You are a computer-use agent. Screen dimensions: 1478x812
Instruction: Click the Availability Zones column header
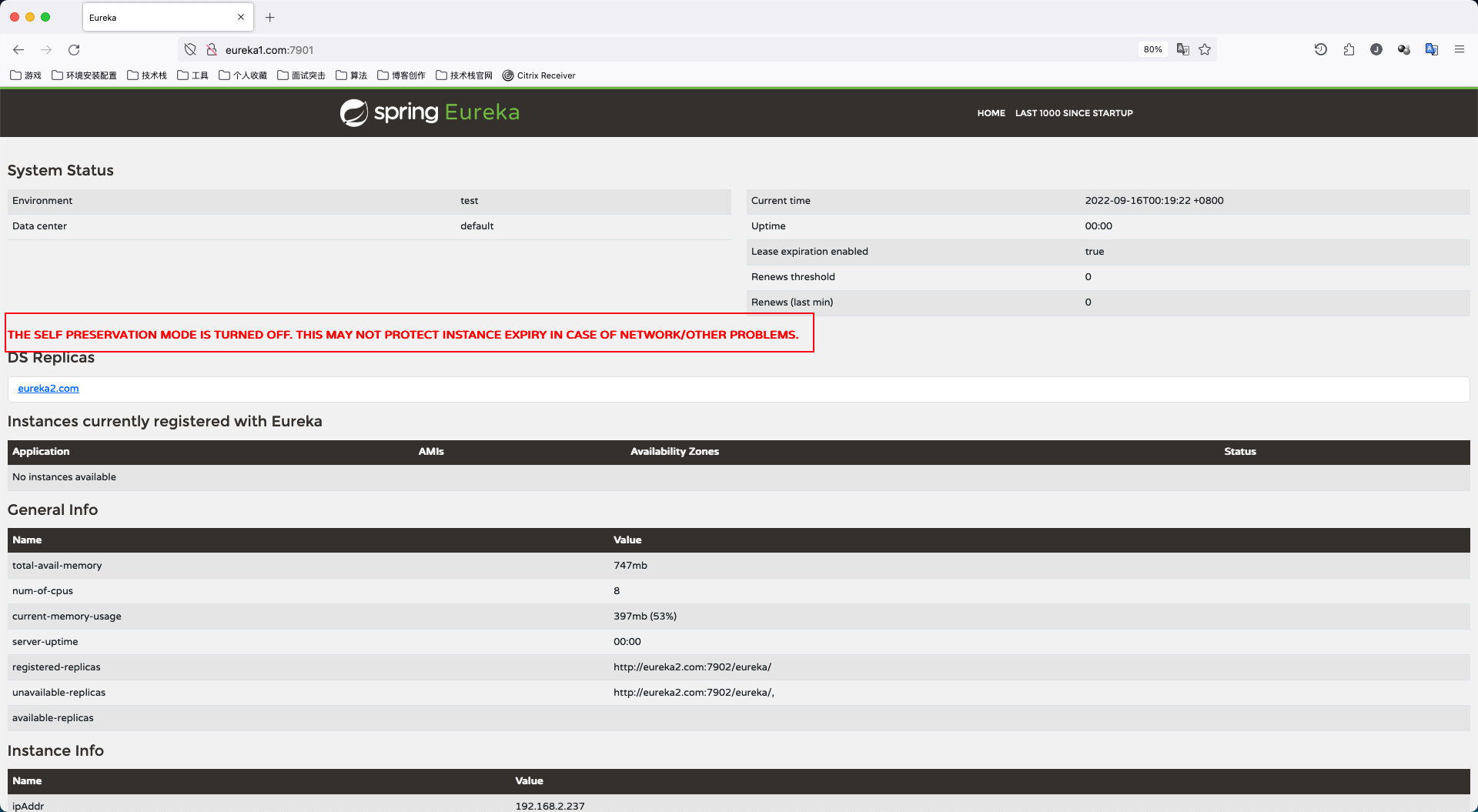point(674,452)
